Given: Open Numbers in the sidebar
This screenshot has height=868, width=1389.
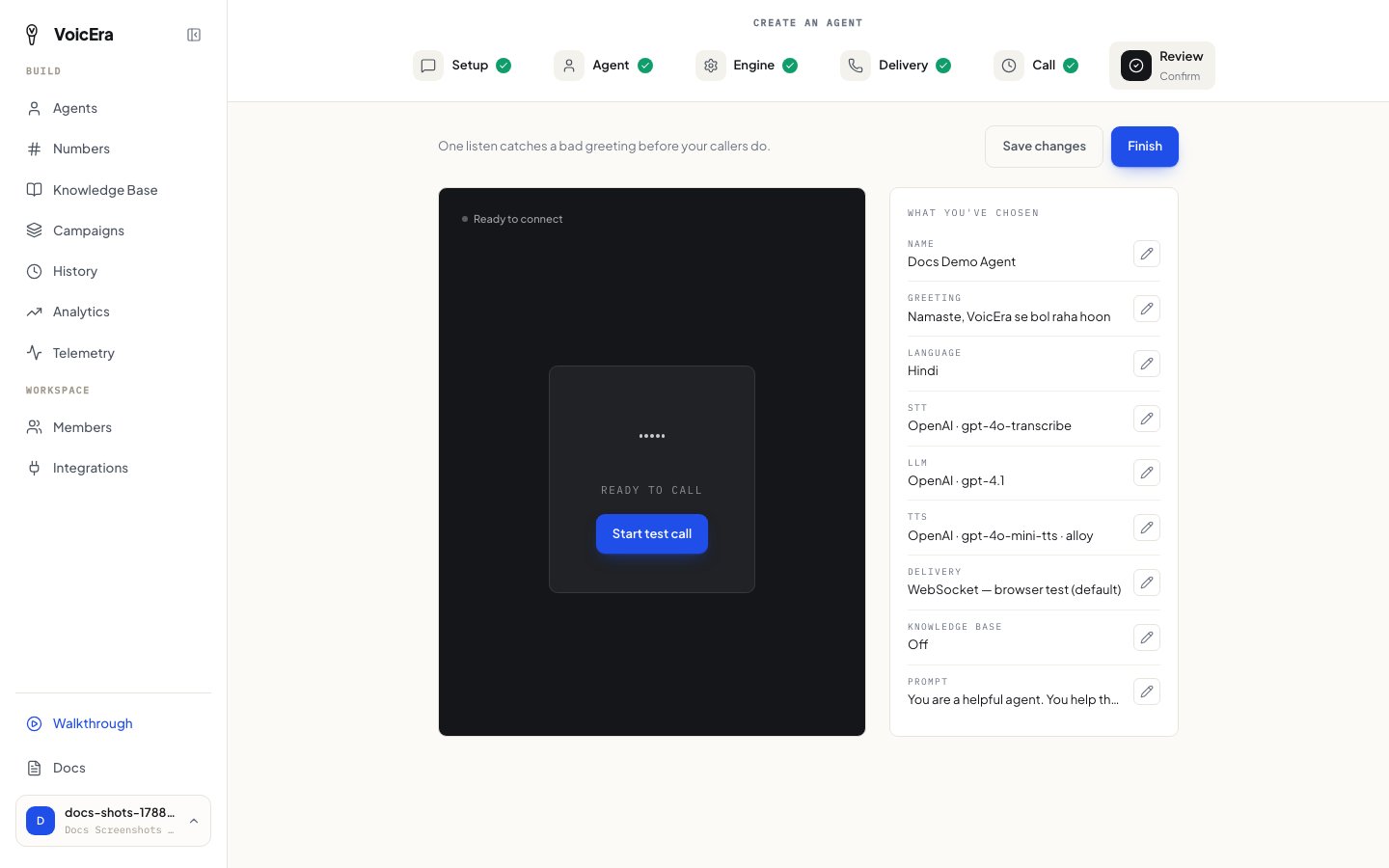Looking at the screenshot, I should tap(113, 149).
